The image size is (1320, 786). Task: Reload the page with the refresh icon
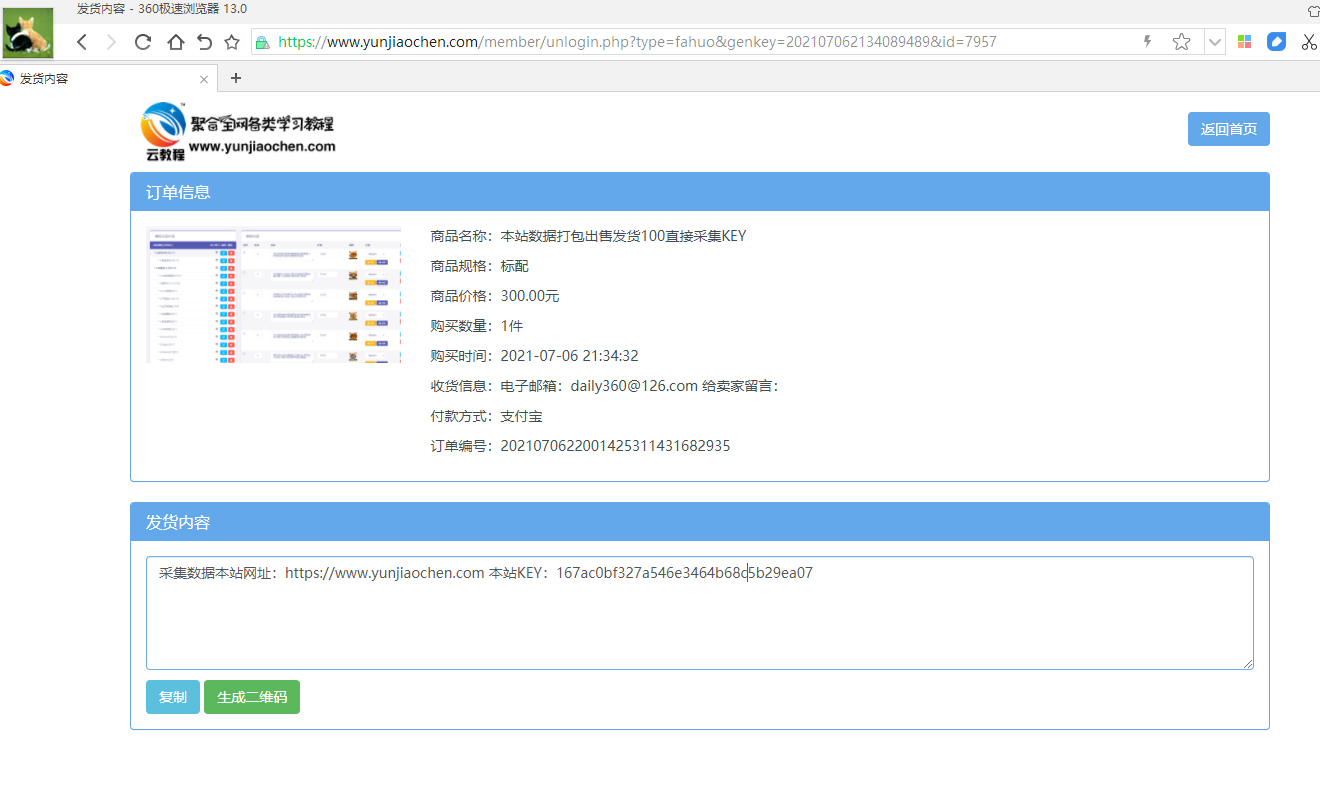click(143, 42)
